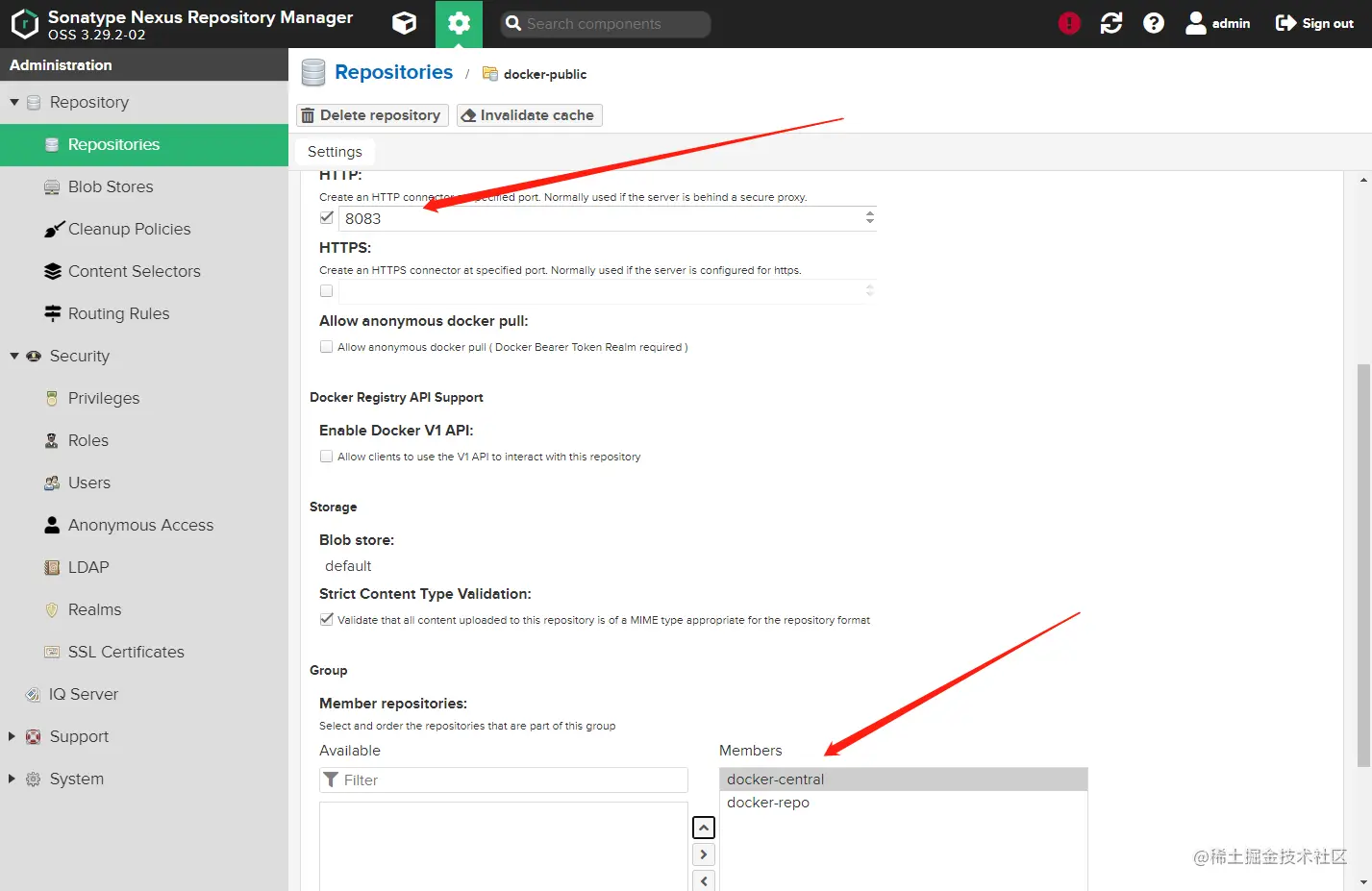Click the LDAP book icon
The width and height of the screenshot is (1372, 891).
tap(52, 567)
